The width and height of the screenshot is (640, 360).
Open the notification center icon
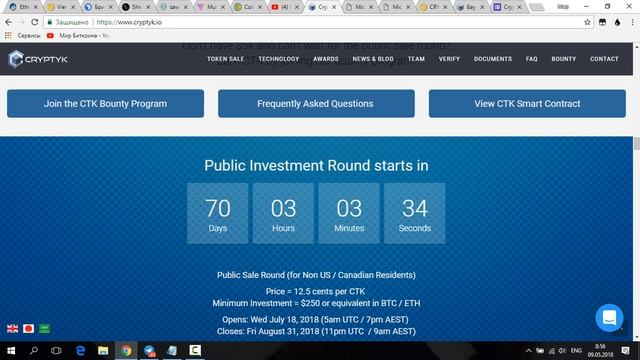tap(625, 351)
